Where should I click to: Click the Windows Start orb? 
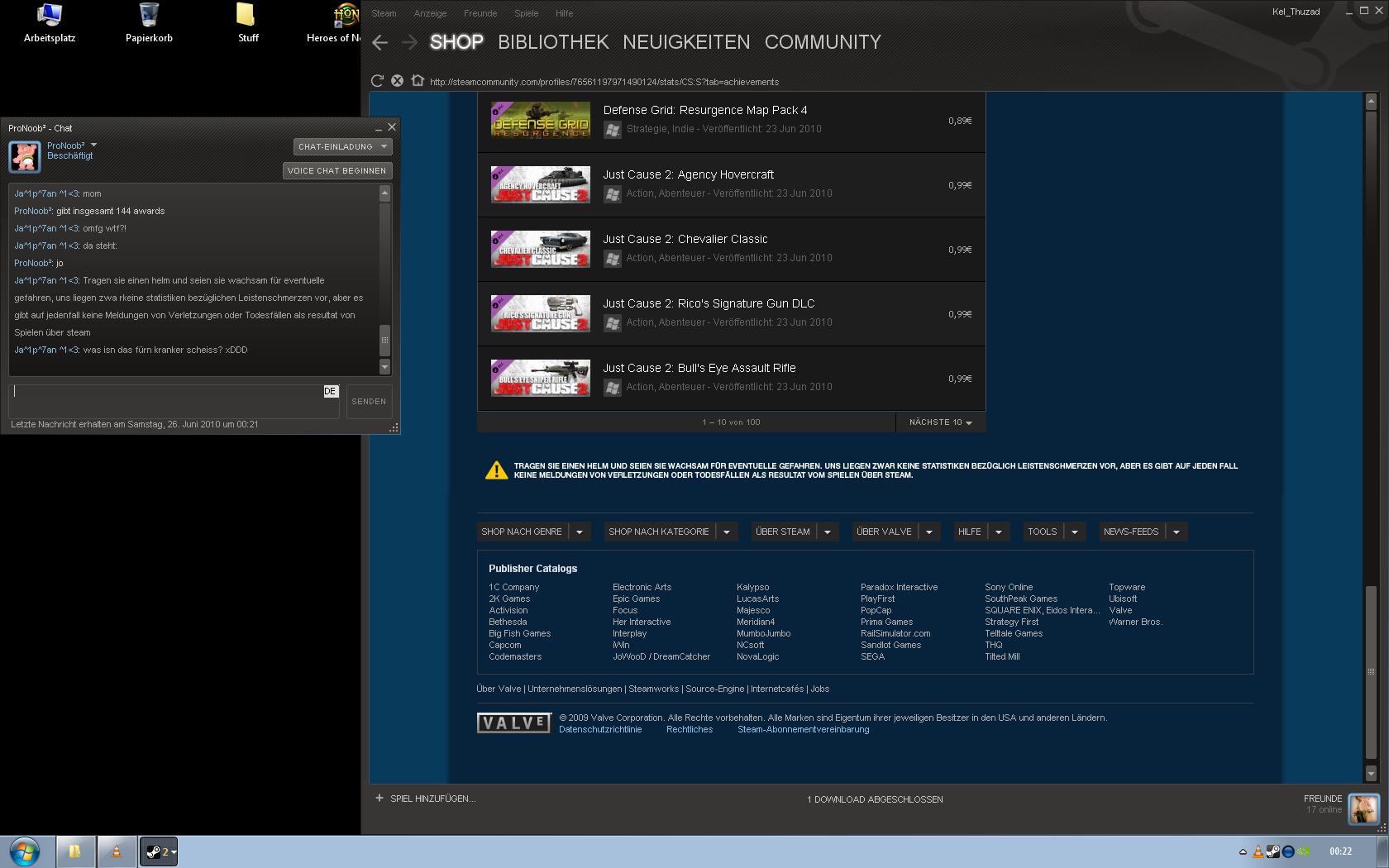pos(24,851)
